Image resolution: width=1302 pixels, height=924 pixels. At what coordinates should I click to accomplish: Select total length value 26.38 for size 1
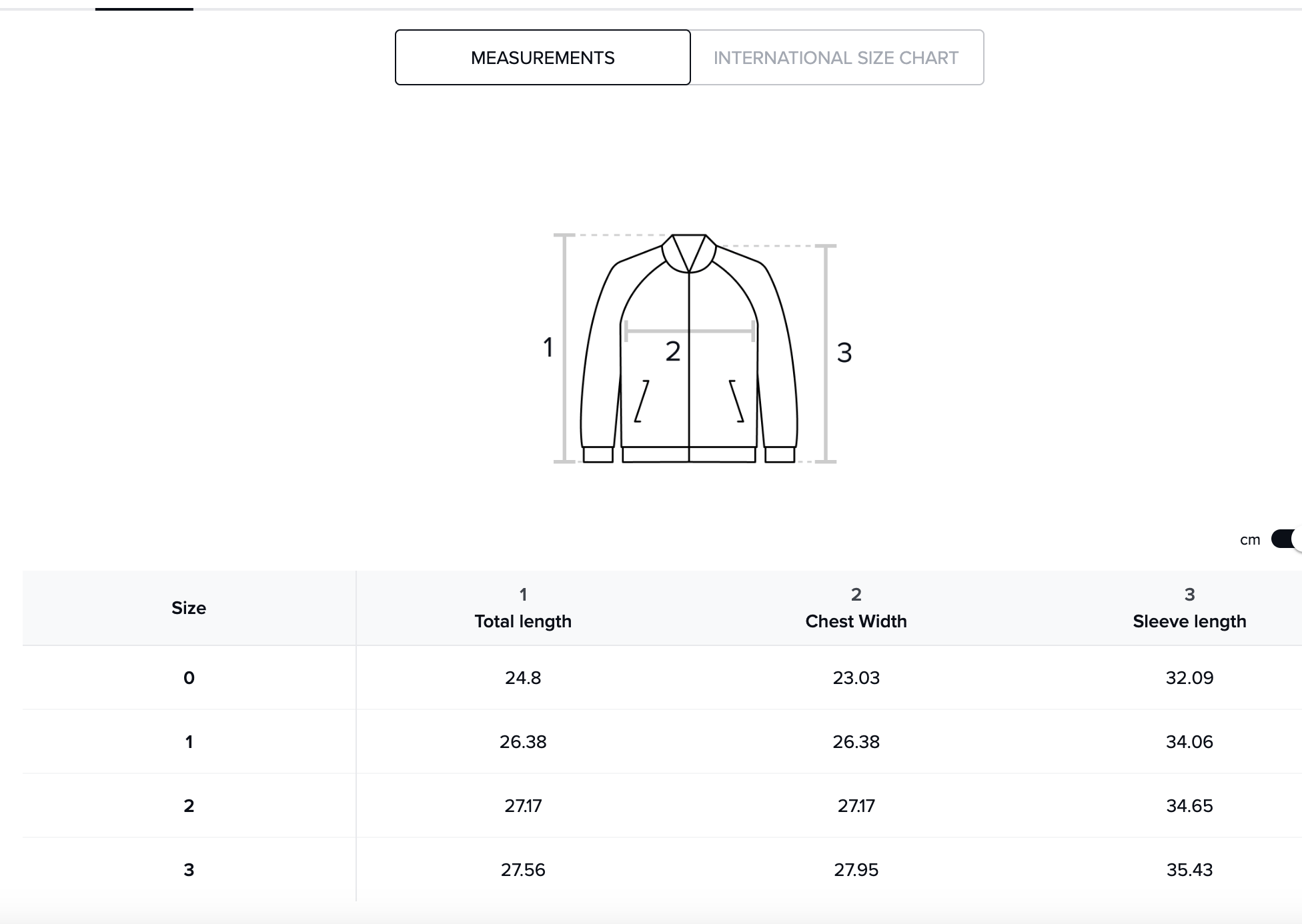click(523, 742)
